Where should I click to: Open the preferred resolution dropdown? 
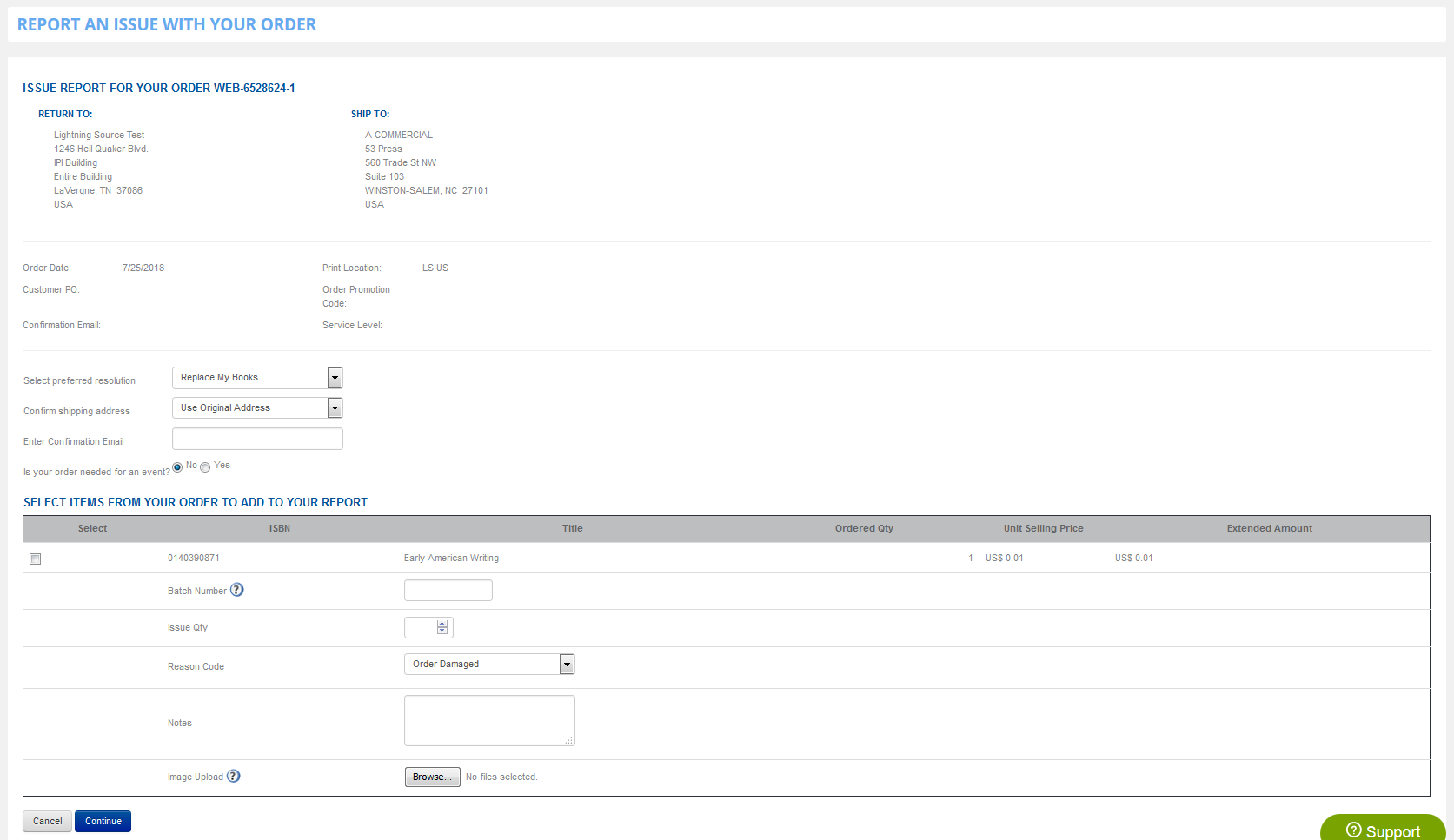[x=335, y=378]
